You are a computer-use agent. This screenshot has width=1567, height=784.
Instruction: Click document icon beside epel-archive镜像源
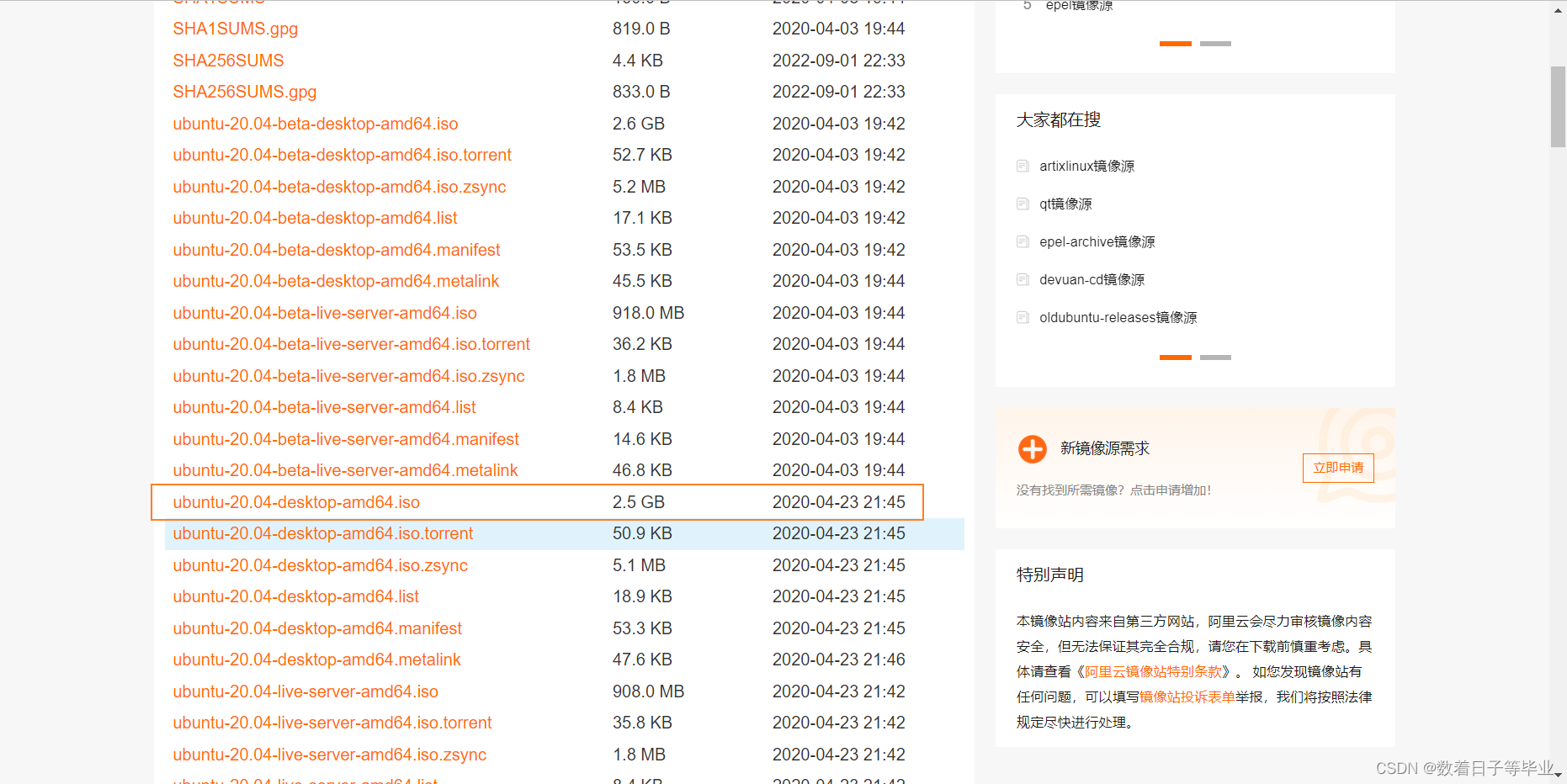tap(1023, 241)
